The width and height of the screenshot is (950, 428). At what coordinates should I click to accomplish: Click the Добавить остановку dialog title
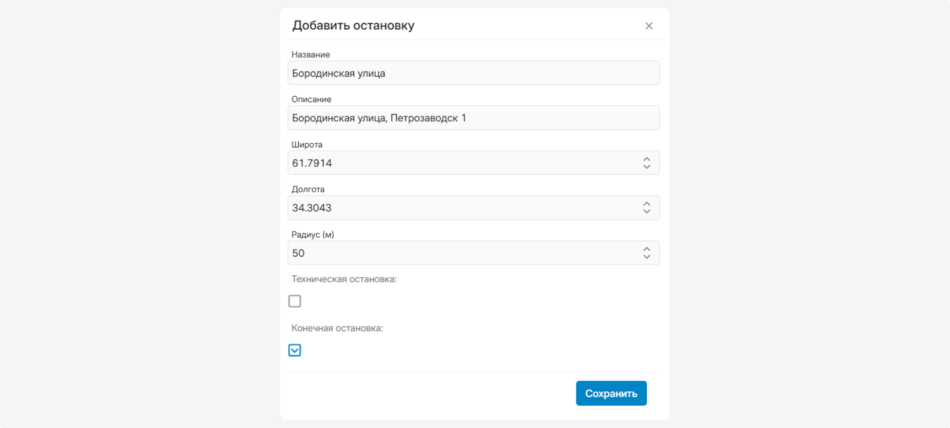coord(353,25)
